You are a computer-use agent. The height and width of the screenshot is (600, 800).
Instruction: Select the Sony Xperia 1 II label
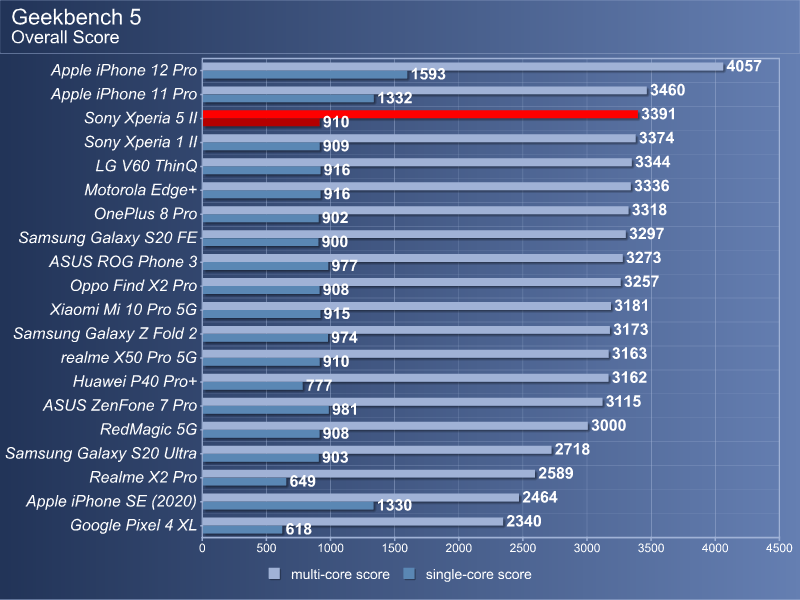pyautogui.click(x=141, y=142)
